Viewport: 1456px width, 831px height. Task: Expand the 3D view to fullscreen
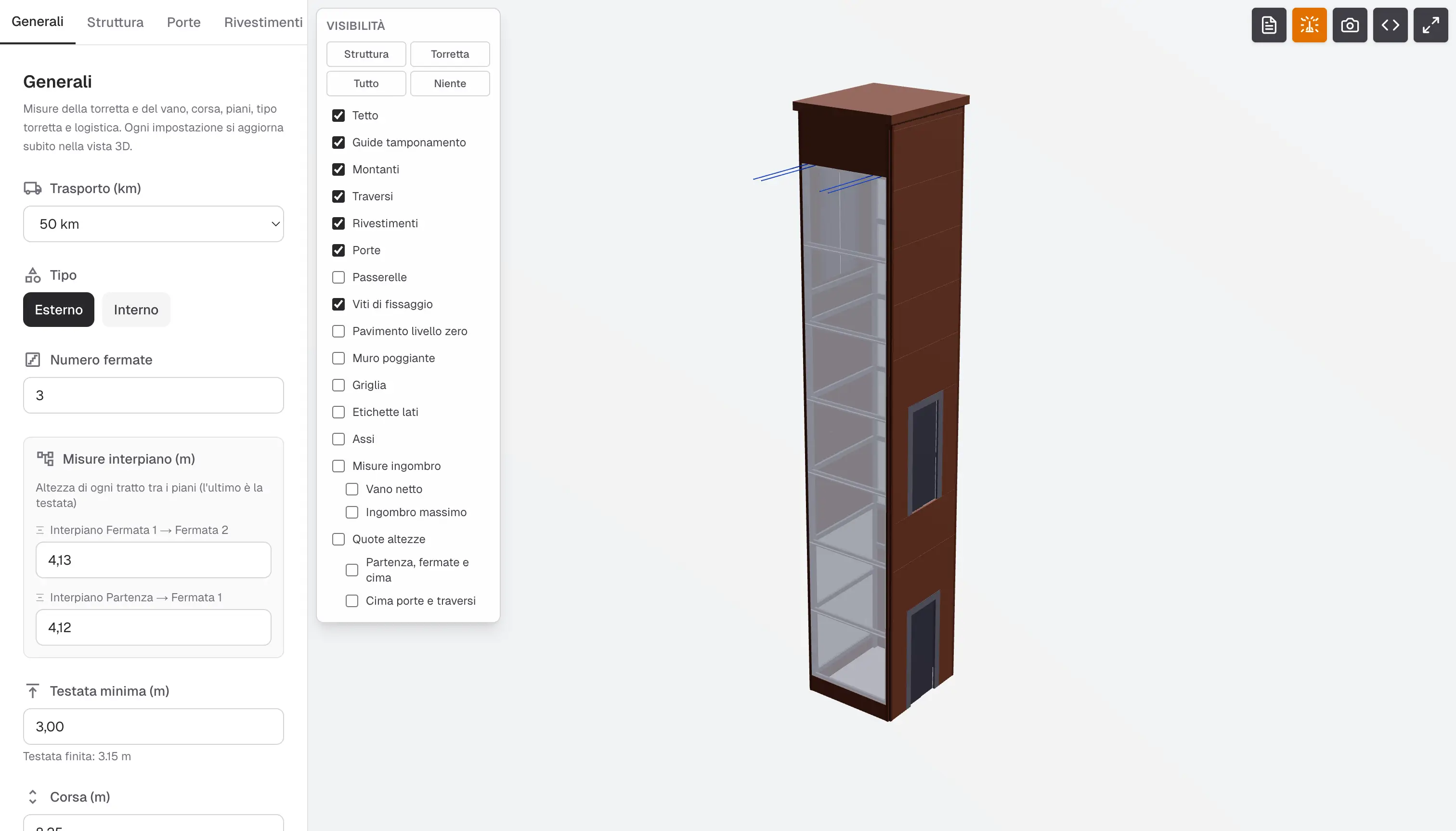pos(1430,25)
